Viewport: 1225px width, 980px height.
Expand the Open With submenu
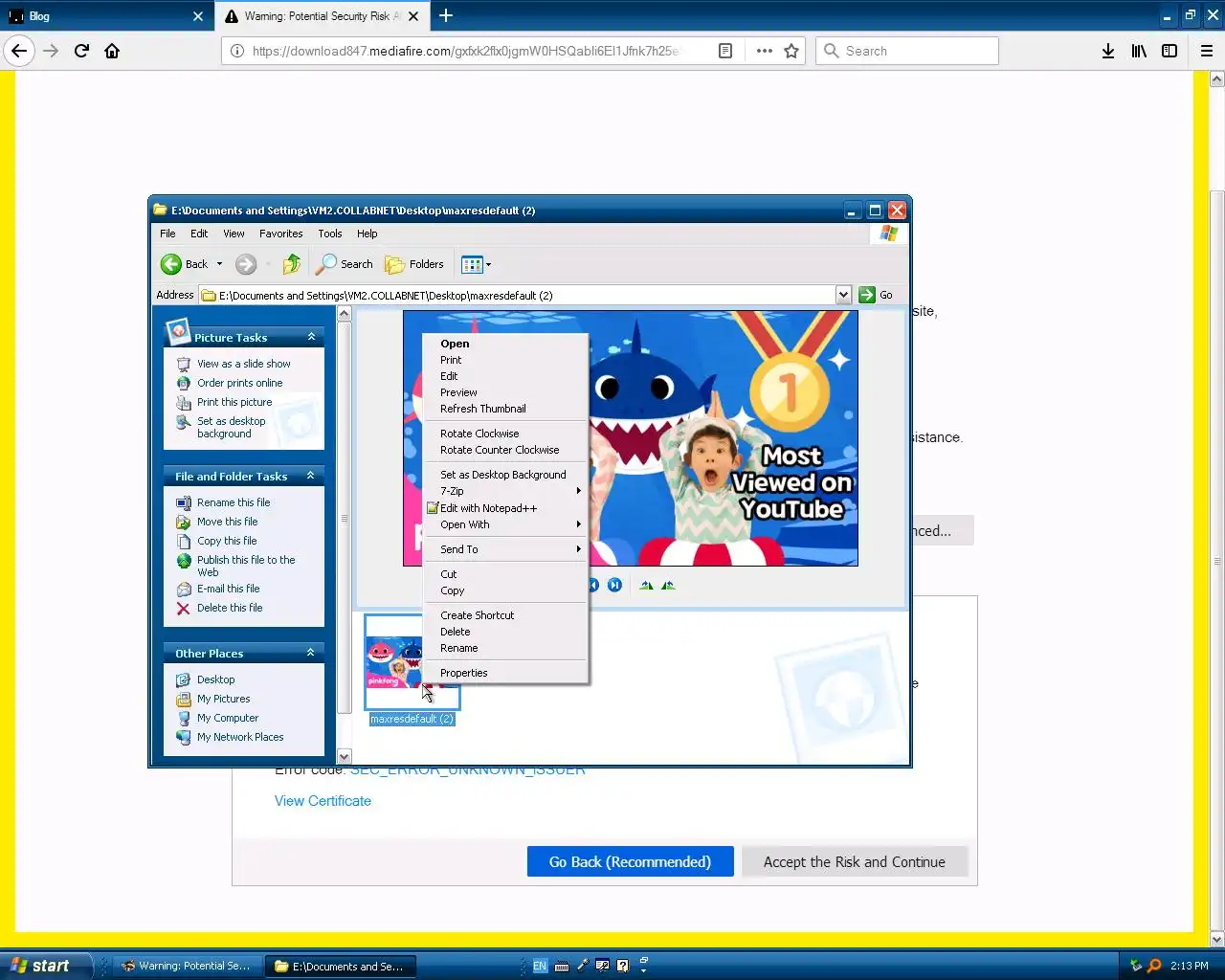coord(505,524)
